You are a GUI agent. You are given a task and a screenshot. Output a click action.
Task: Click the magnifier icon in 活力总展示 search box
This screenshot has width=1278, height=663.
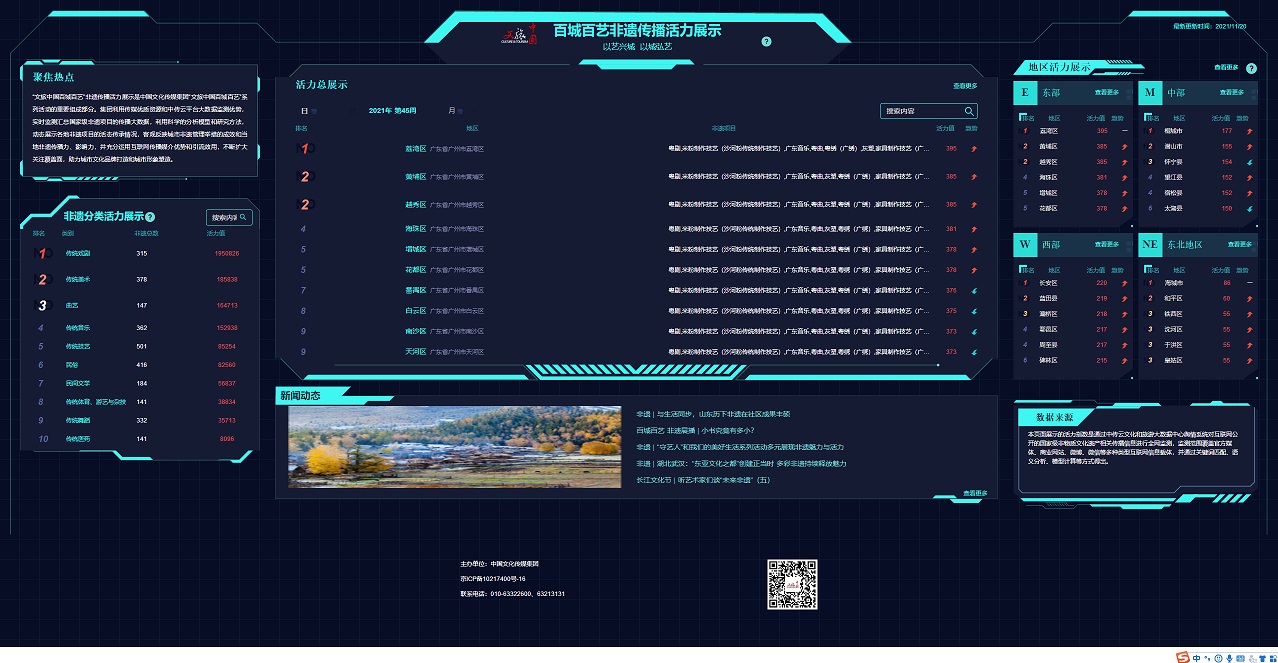[x=968, y=111]
